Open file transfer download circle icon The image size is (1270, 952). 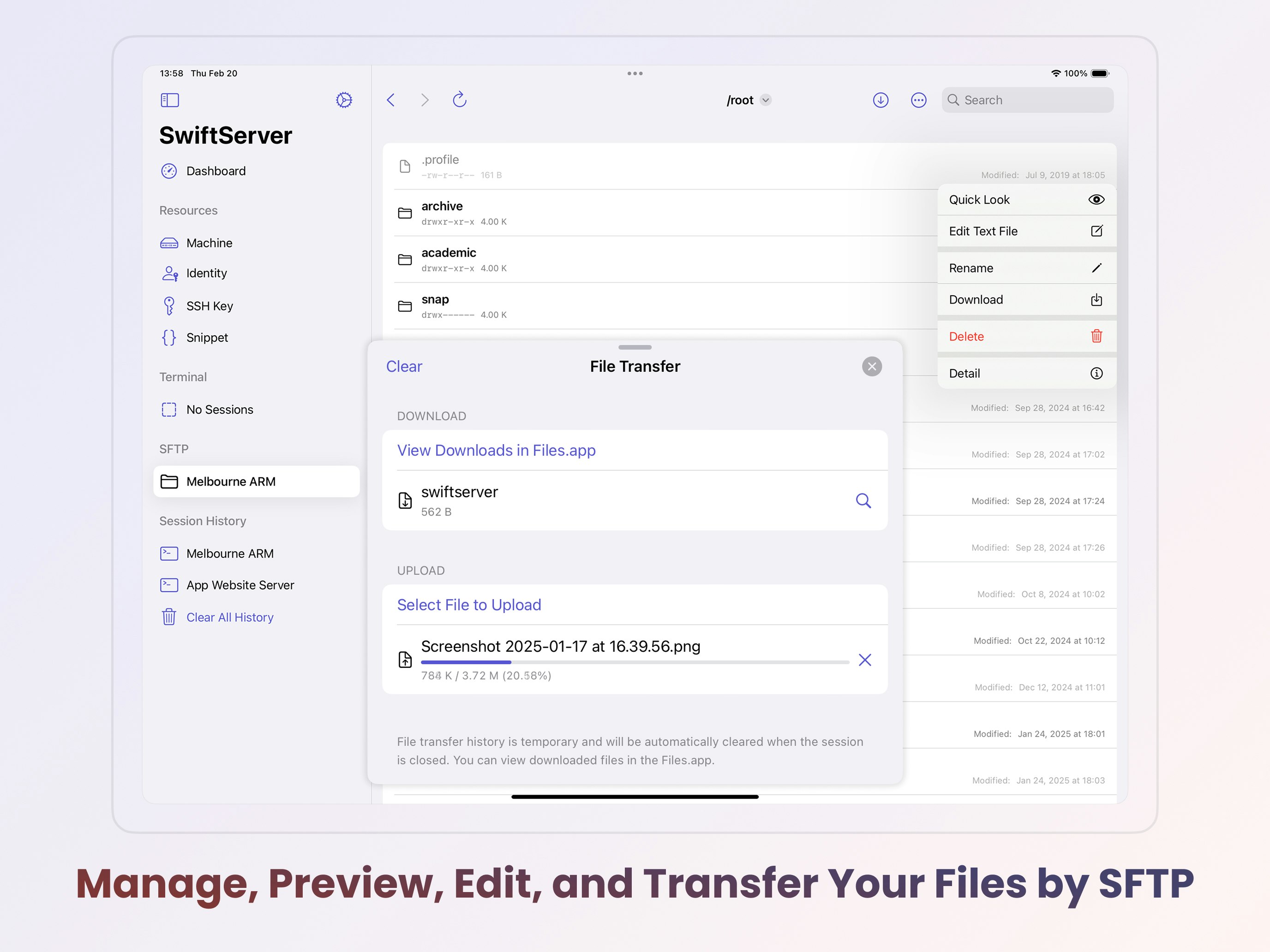pyautogui.click(x=881, y=100)
